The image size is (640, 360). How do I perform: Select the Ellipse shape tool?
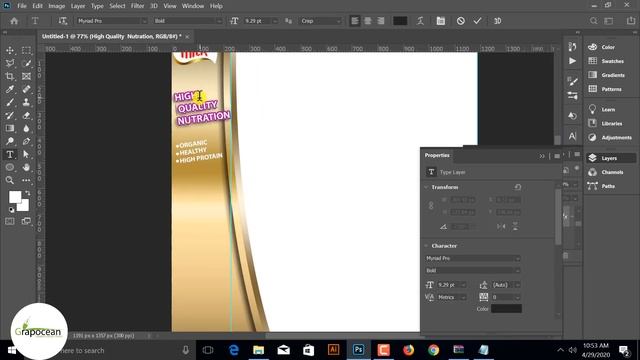[10, 167]
